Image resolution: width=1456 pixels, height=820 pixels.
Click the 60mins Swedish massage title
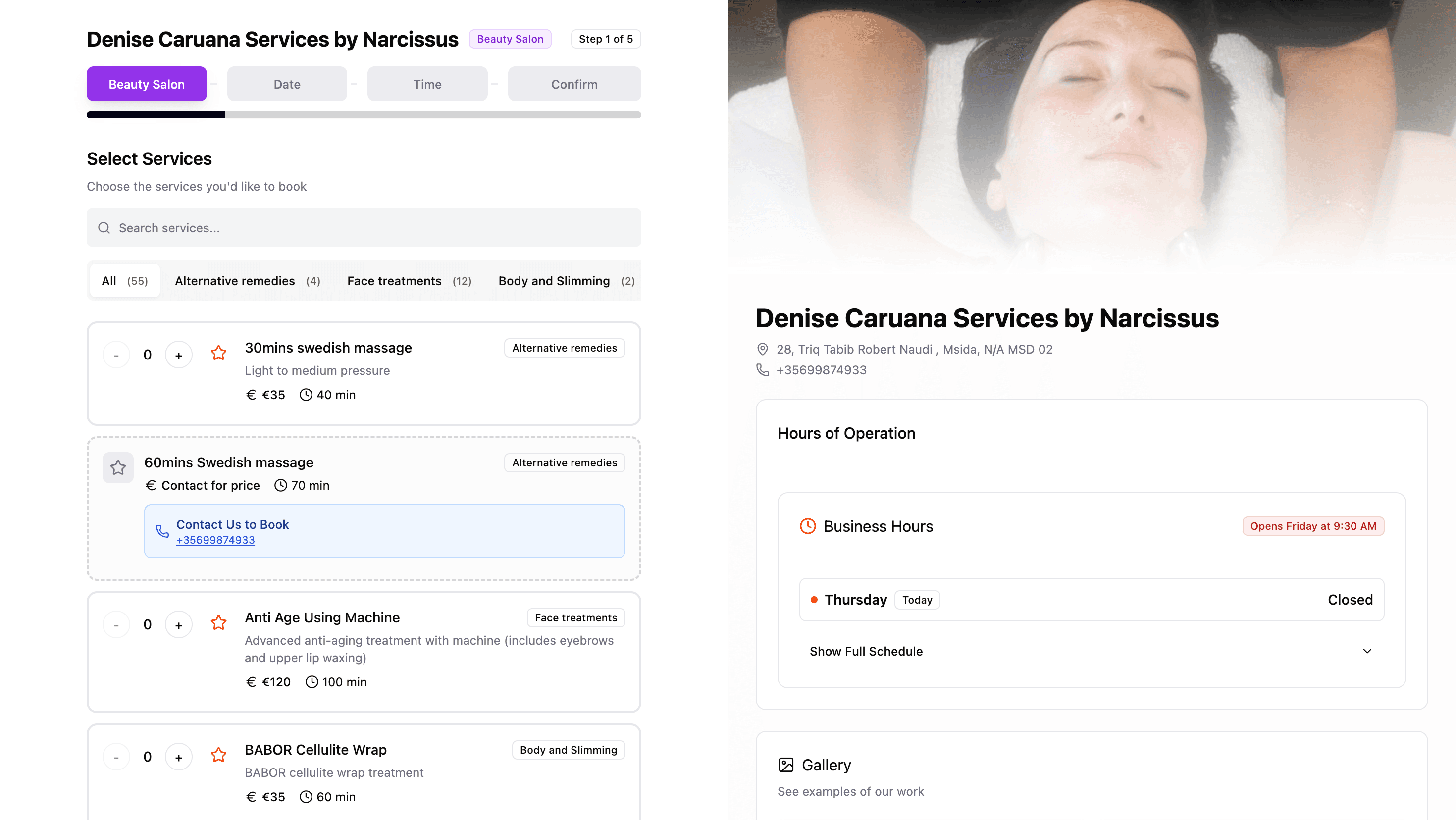(x=229, y=463)
